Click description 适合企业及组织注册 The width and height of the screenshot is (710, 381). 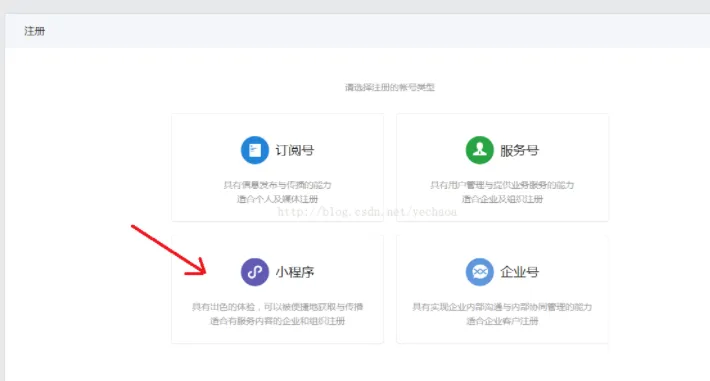click(x=502, y=199)
